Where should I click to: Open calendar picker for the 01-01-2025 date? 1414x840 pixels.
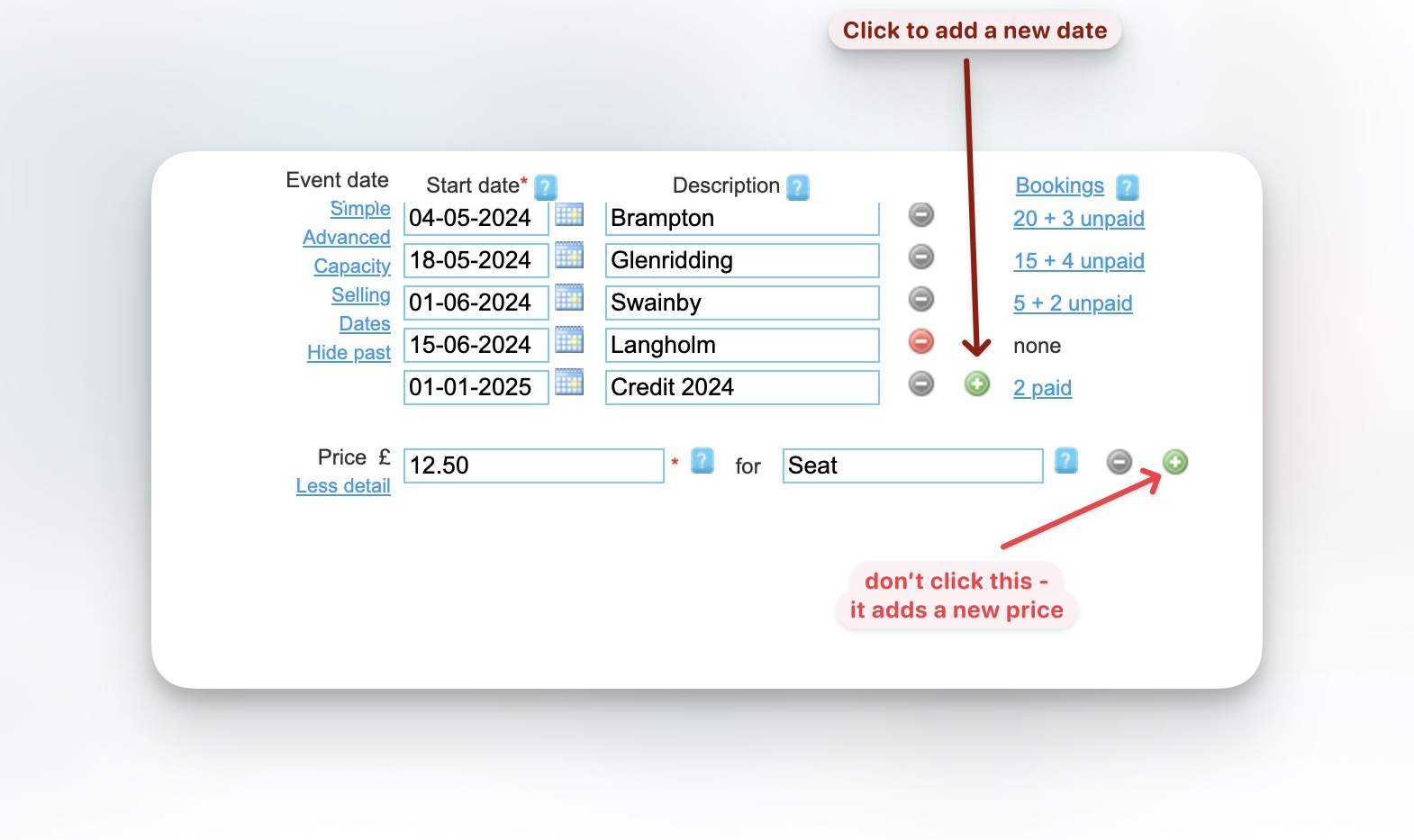(x=568, y=384)
